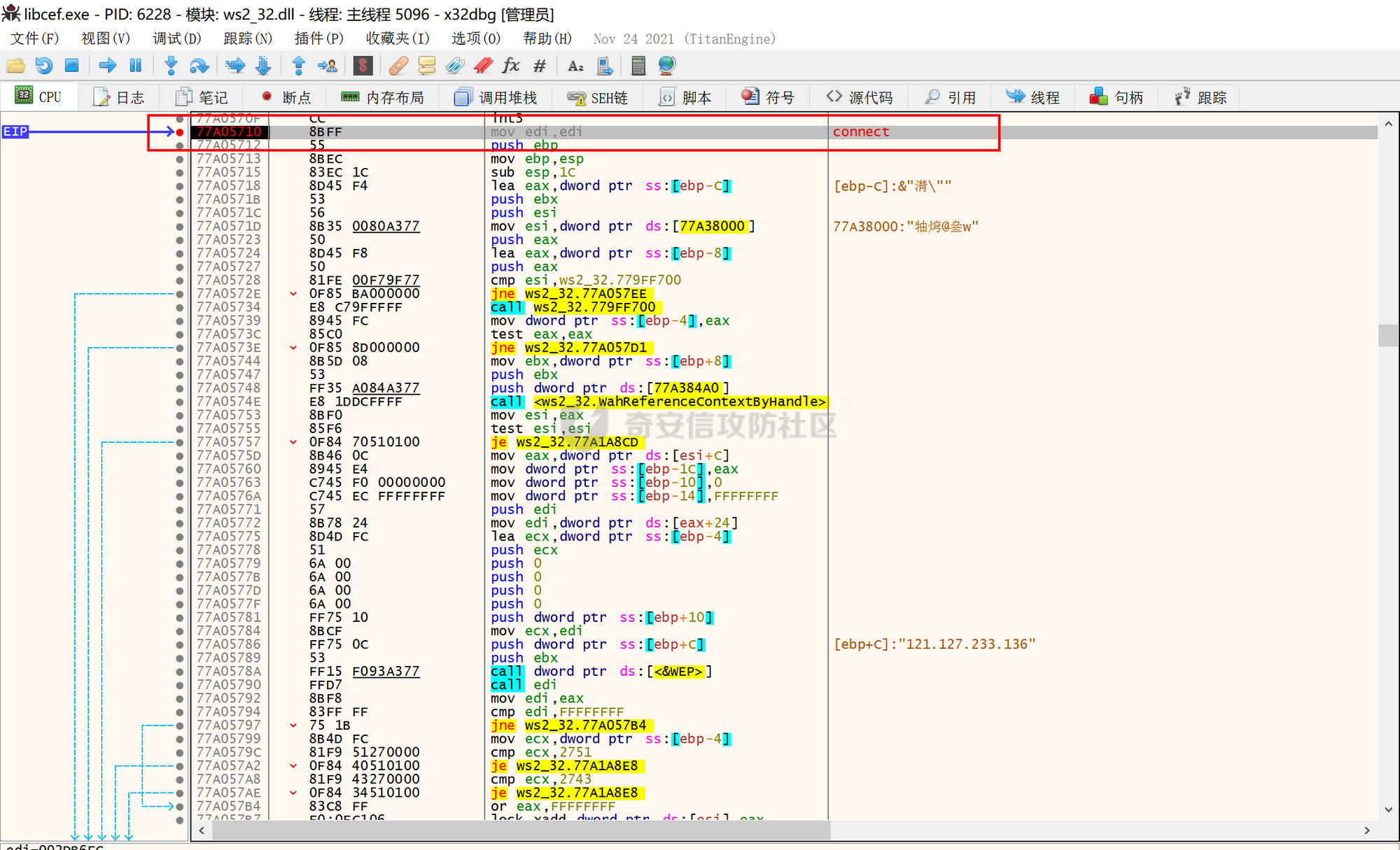This screenshot has height=850, width=1400.
Task: Toggle breakpoint dot at address 77A05710
Action: [x=180, y=132]
